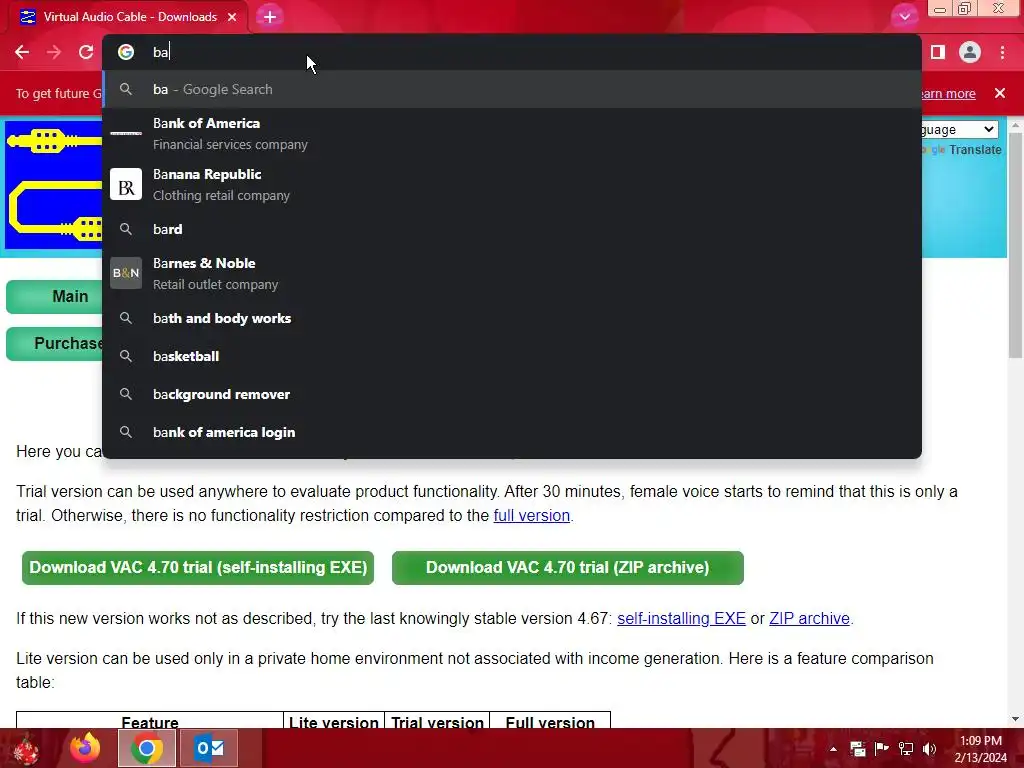Open the 4.67 'ZIP archive' link
This screenshot has width=1024, height=768.
click(809, 618)
